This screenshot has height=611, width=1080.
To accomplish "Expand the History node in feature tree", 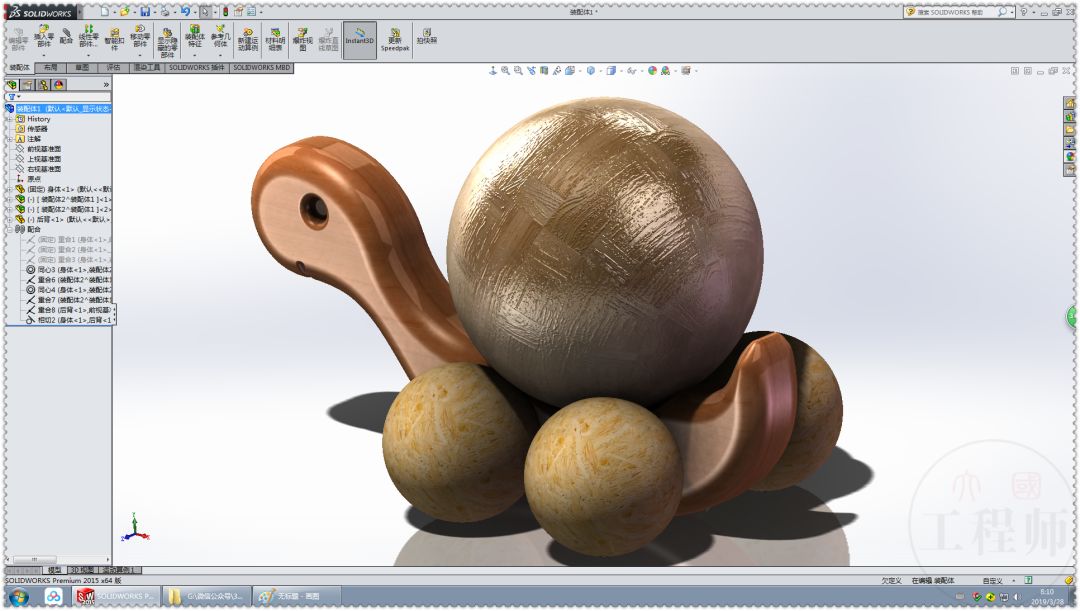I will click(9, 119).
